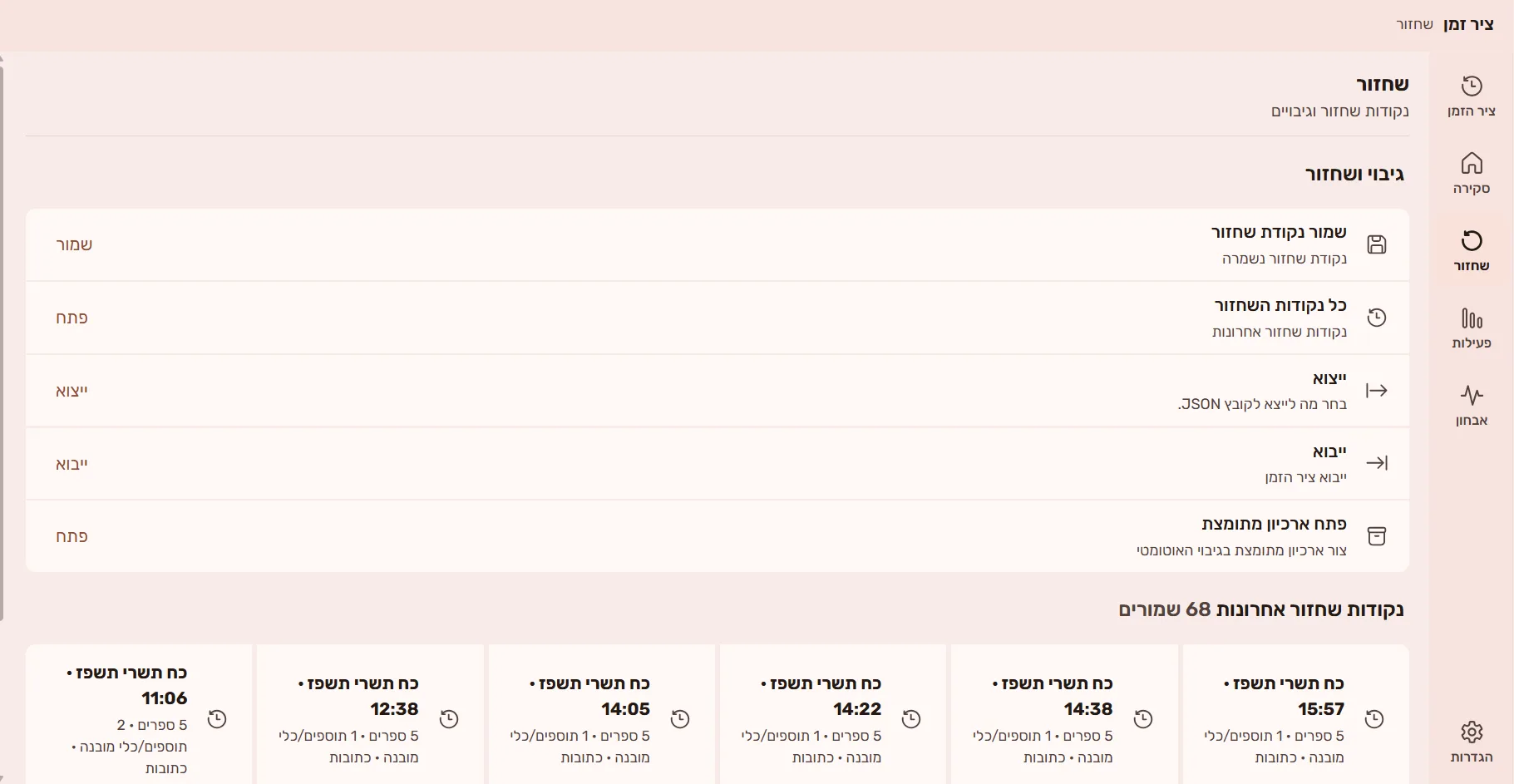The width and height of the screenshot is (1514, 784).
Task: Click the גיבוי ושחזור section heading
Action: (1354, 174)
